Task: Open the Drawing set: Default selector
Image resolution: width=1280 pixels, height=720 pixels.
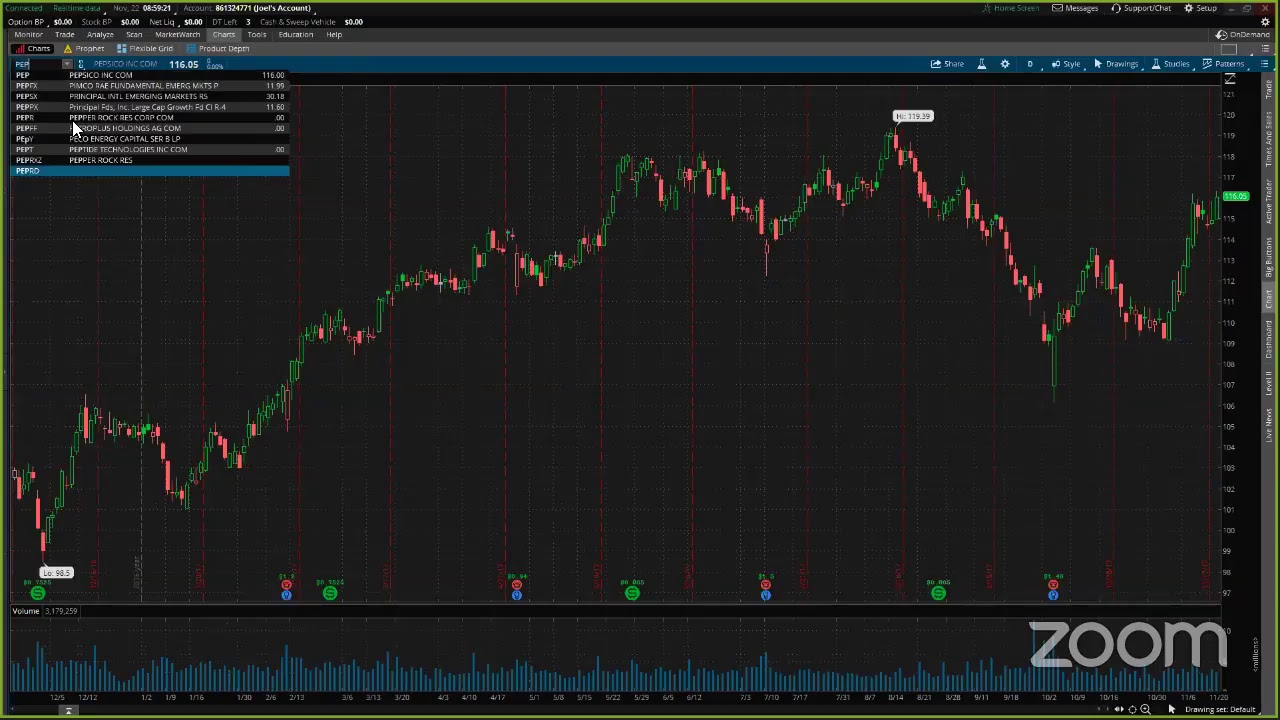Action: click(x=1219, y=709)
